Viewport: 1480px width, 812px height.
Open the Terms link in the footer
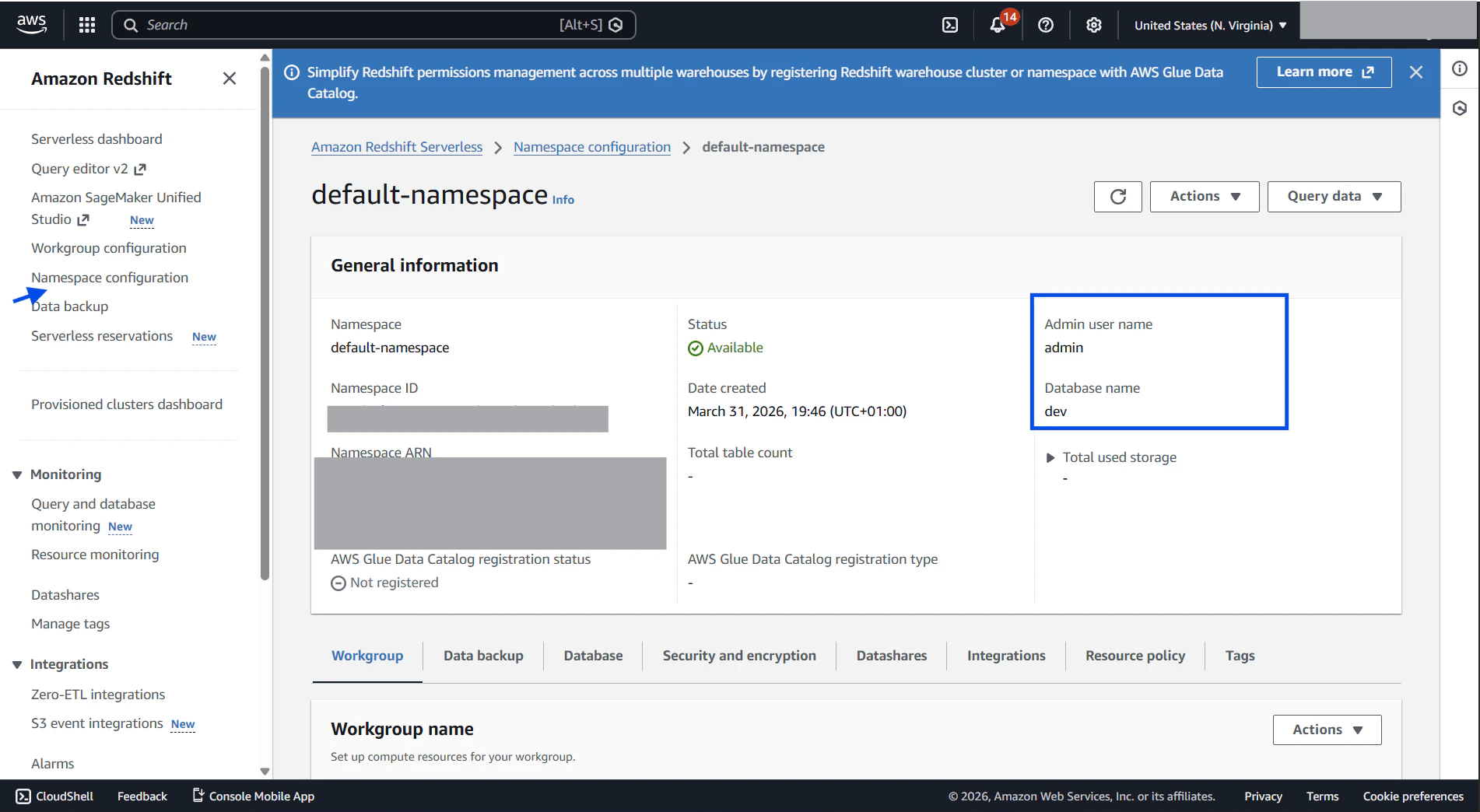(1322, 796)
